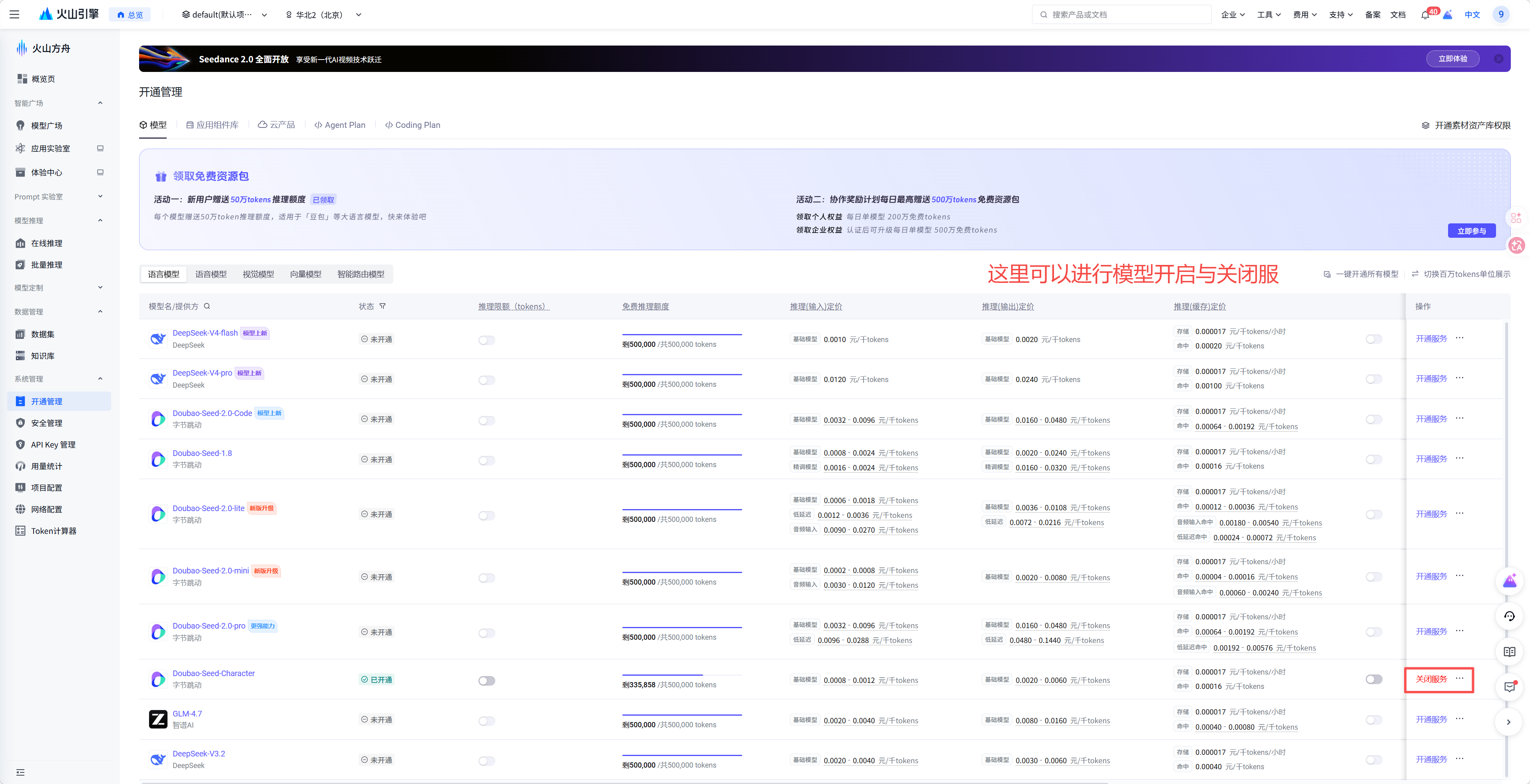Screen dimensions: 1530x784
Task: Toggle the cache switch for Doubao-Seed-2.0-mini
Action: [1374, 577]
